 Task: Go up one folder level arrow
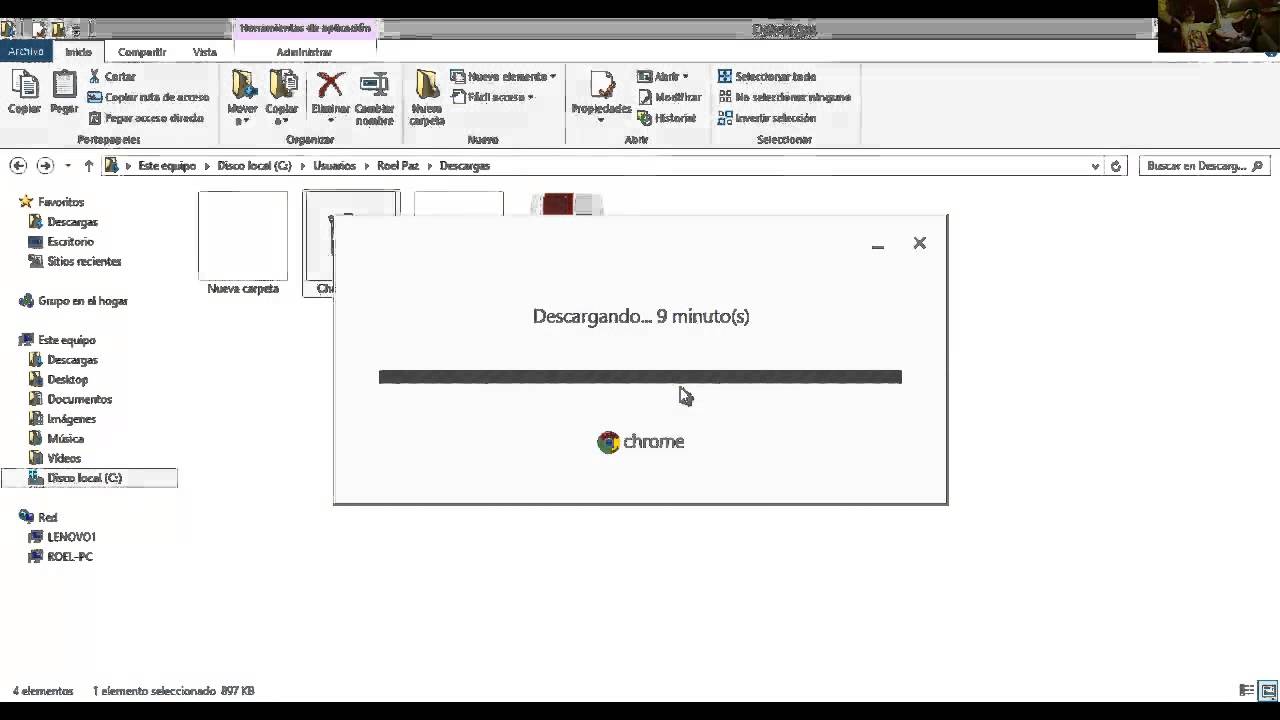click(x=89, y=166)
